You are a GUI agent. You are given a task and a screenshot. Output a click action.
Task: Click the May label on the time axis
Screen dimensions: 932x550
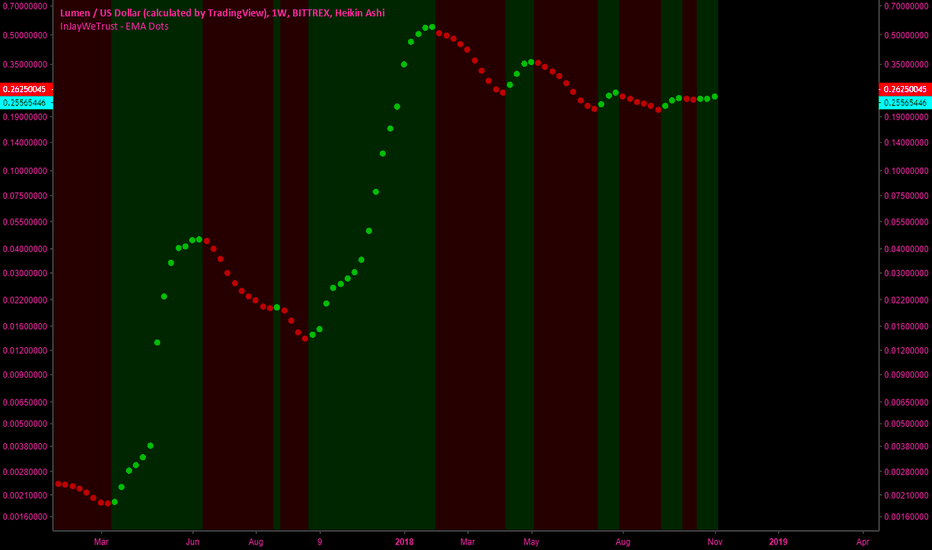coord(531,542)
